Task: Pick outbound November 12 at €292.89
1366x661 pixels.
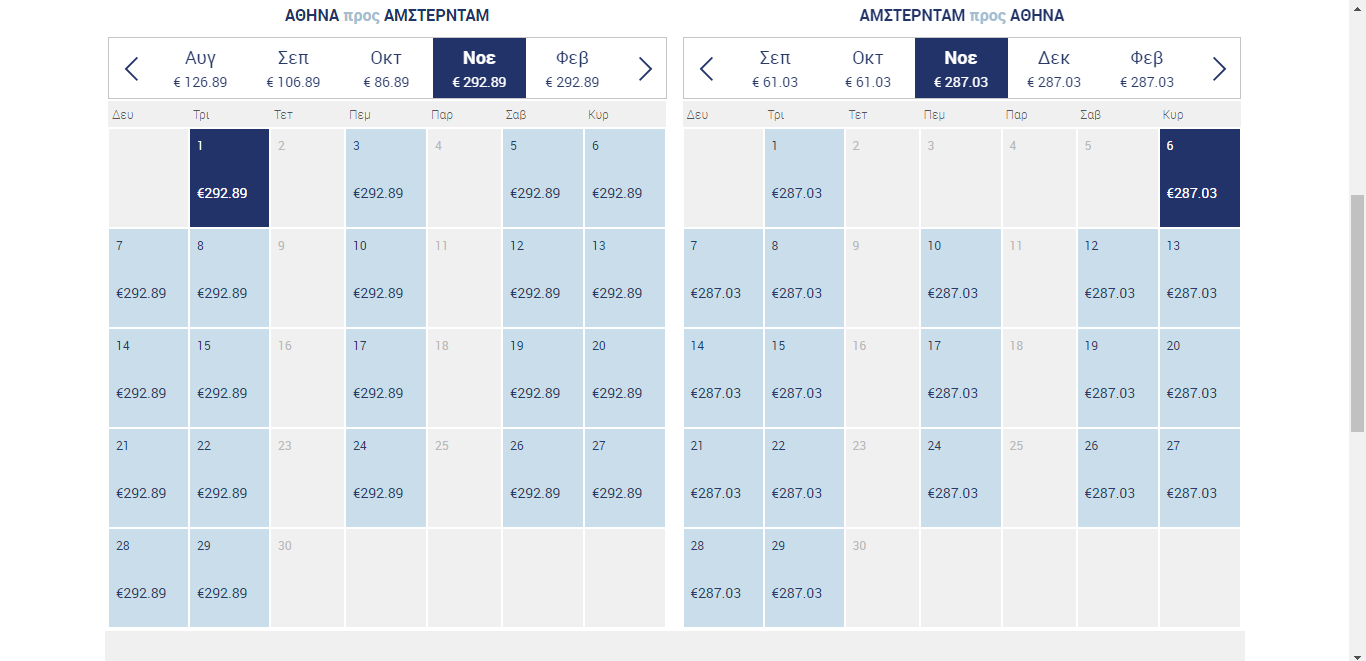Action: coord(543,278)
